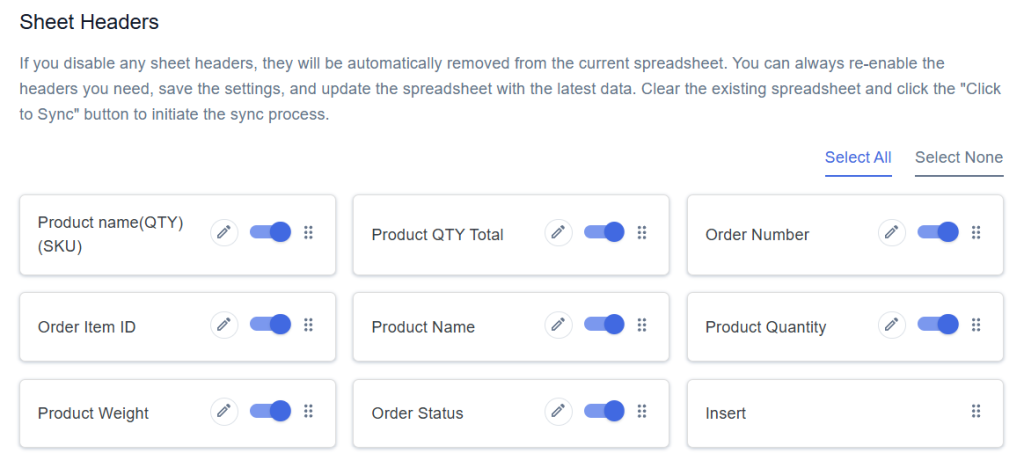
Task: Edit the Order Item ID header
Action: [224, 324]
